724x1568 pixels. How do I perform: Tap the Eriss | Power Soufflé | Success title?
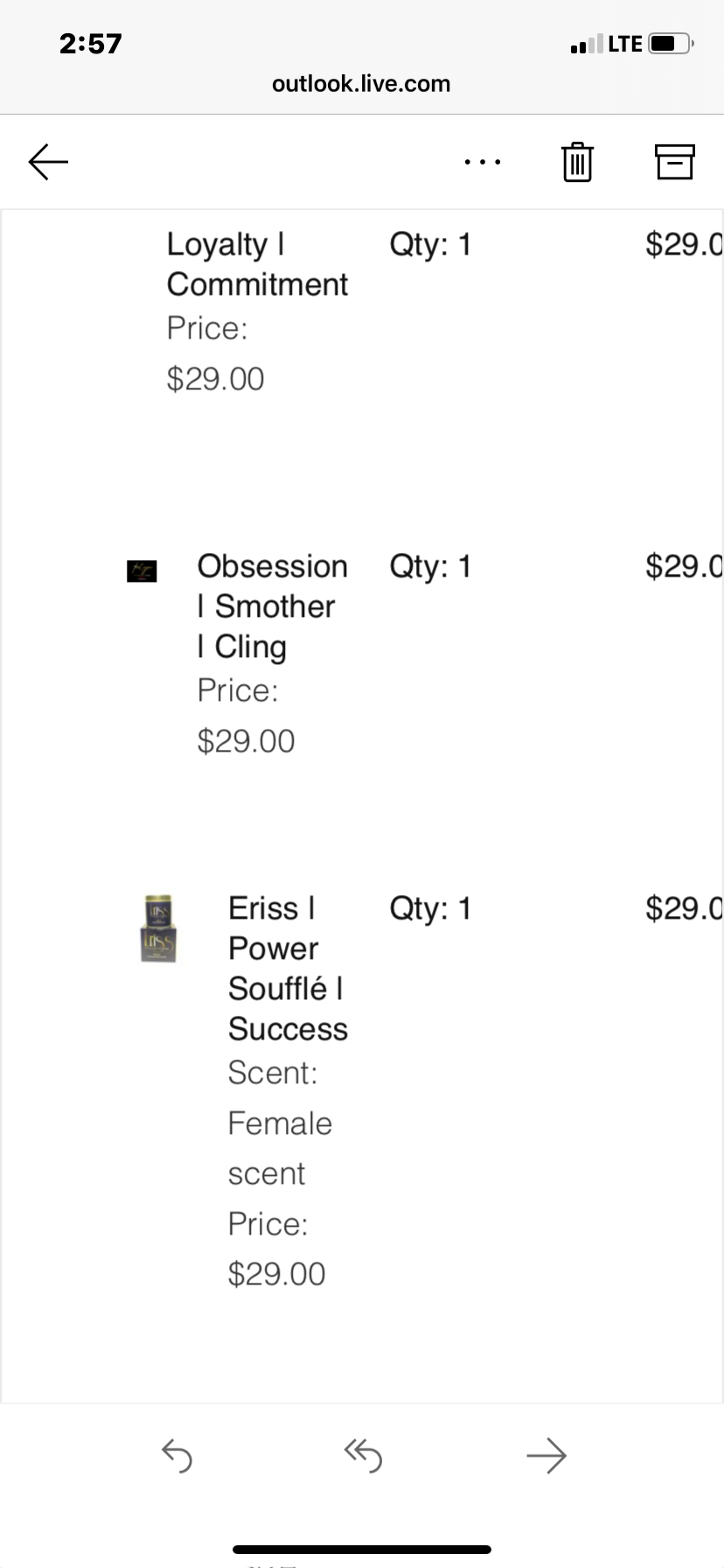coord(287,969)
